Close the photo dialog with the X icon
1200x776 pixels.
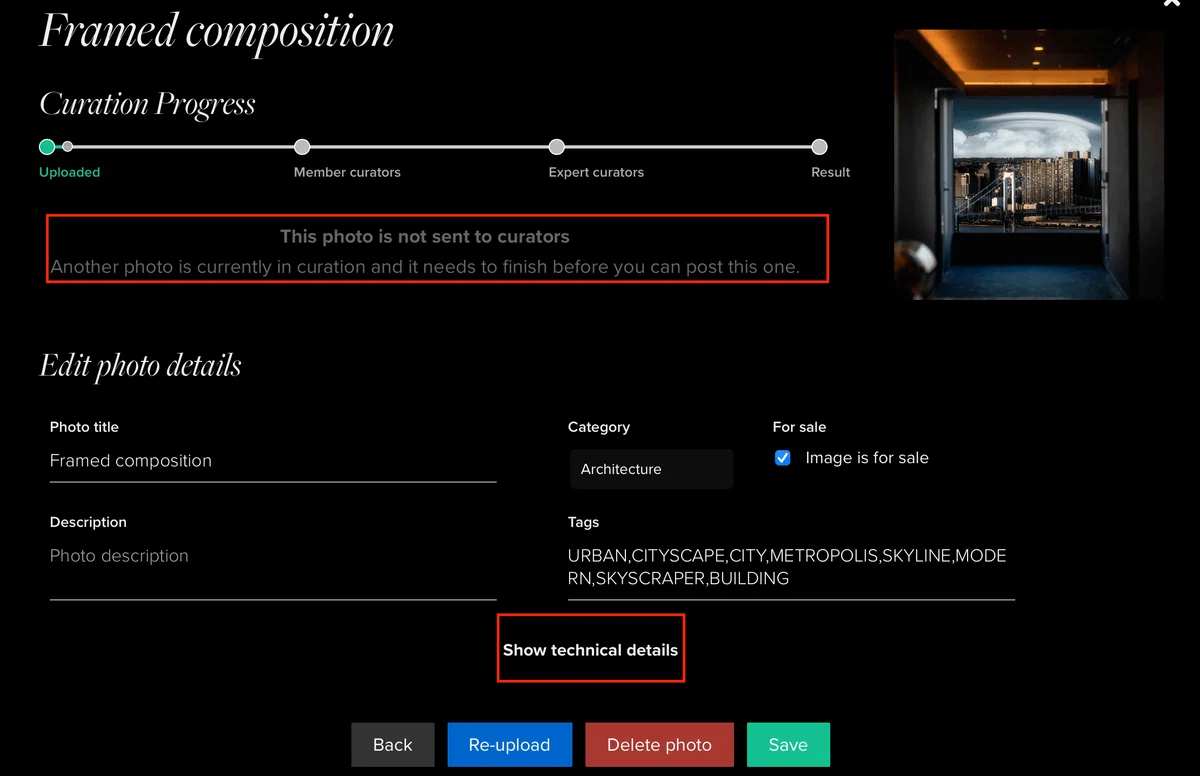click(x=1172, y=3)
